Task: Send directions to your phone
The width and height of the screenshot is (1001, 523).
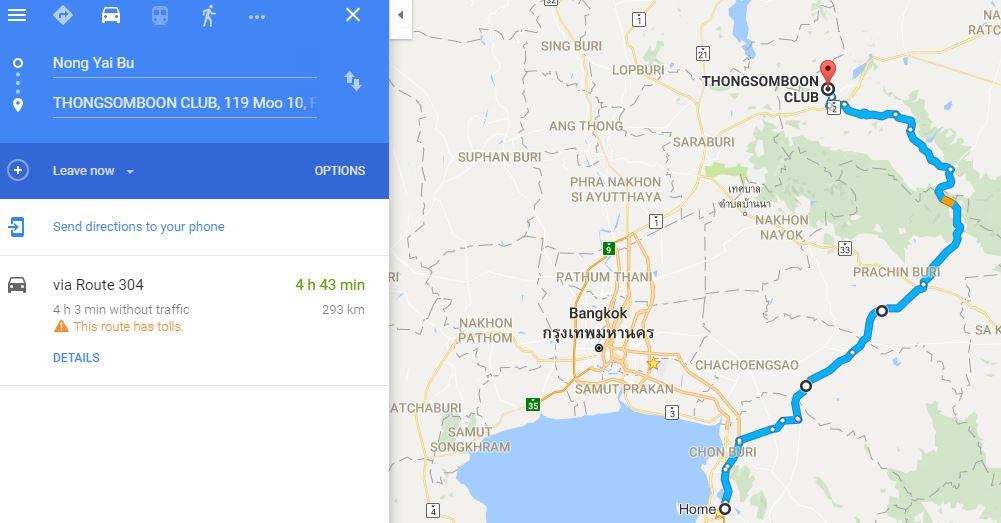Action: click(x=139, y=227)
